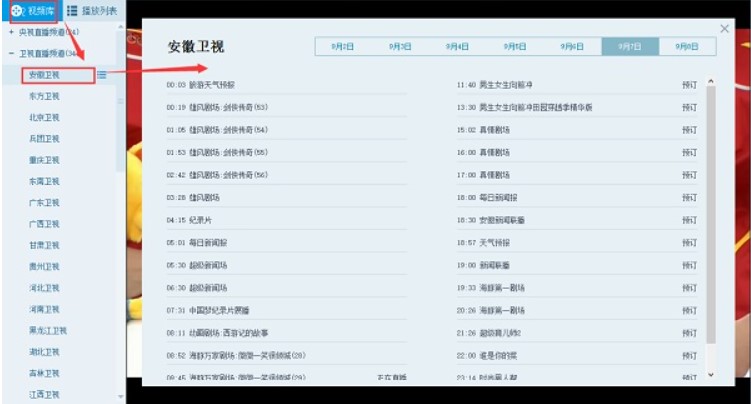Image resolution: width=751 pixels, height=404 pixels.
Task: Select the 贵州卫视 channel
Action: click(44, 267)
